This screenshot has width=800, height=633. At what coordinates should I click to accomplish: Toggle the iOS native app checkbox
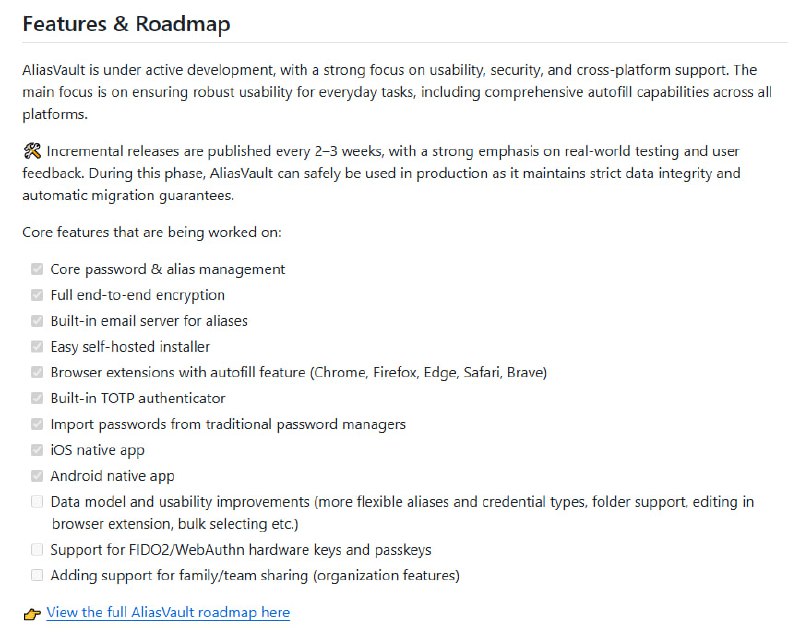(x=37, y=450)
